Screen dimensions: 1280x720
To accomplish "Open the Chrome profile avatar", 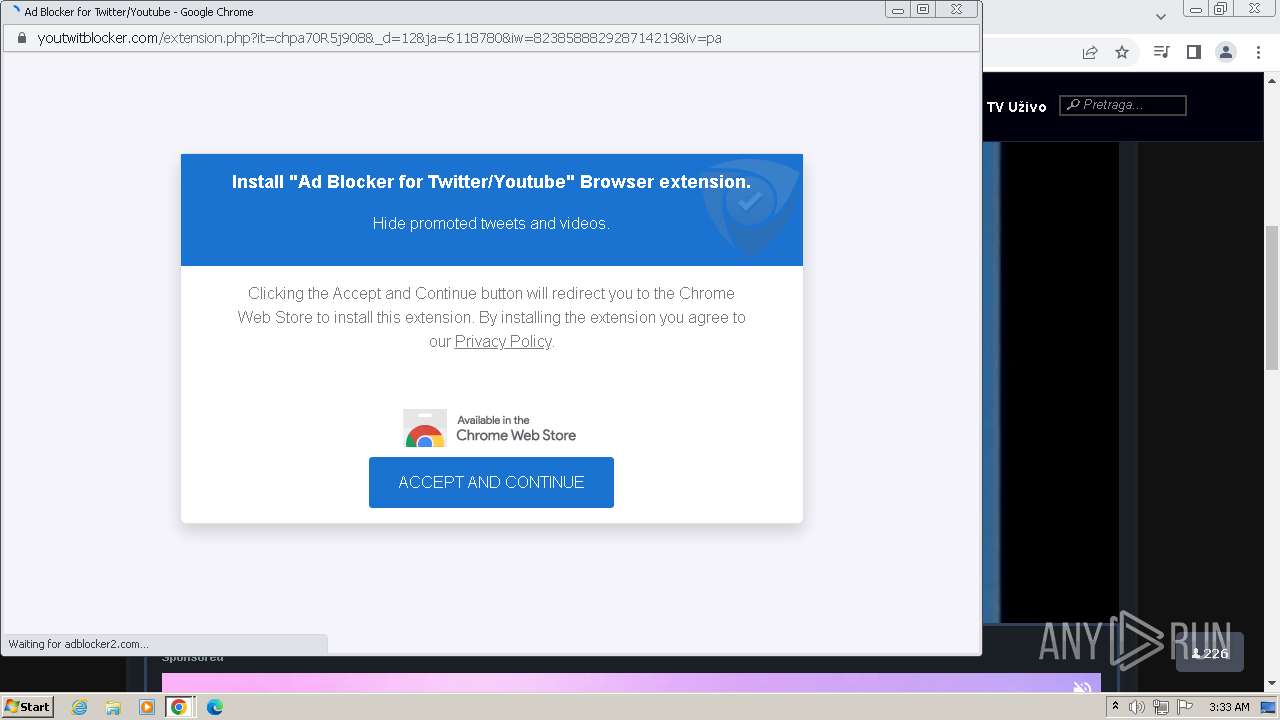I will [1226, 52].
